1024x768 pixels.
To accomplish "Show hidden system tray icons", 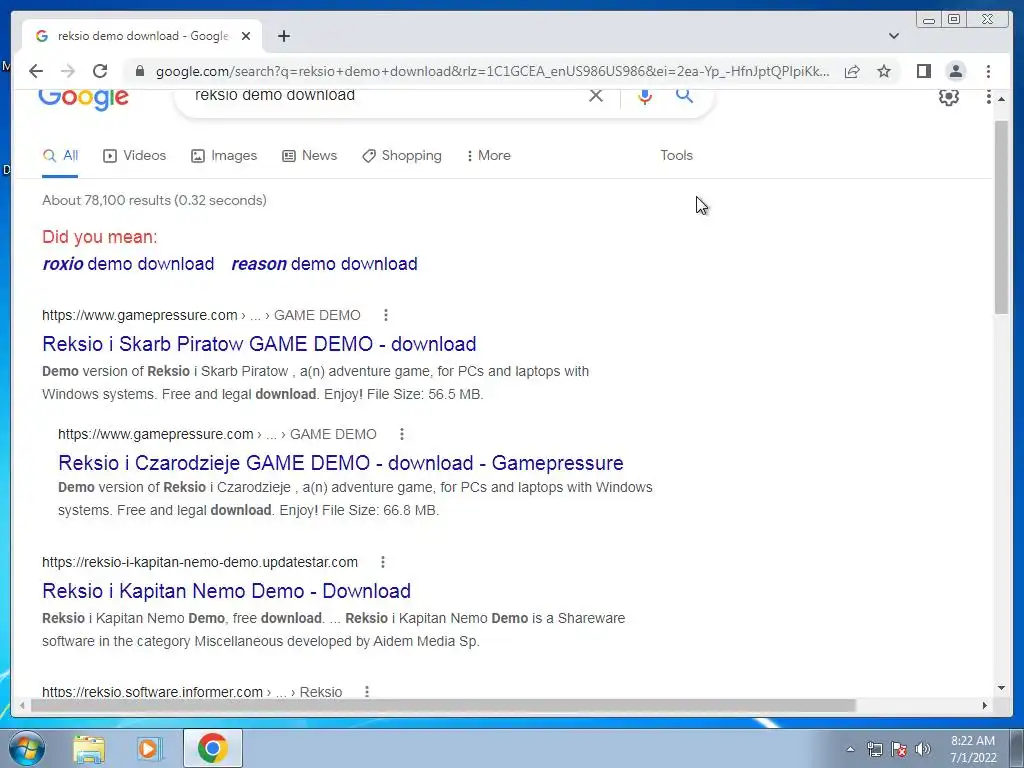I will tap(850, 749).
